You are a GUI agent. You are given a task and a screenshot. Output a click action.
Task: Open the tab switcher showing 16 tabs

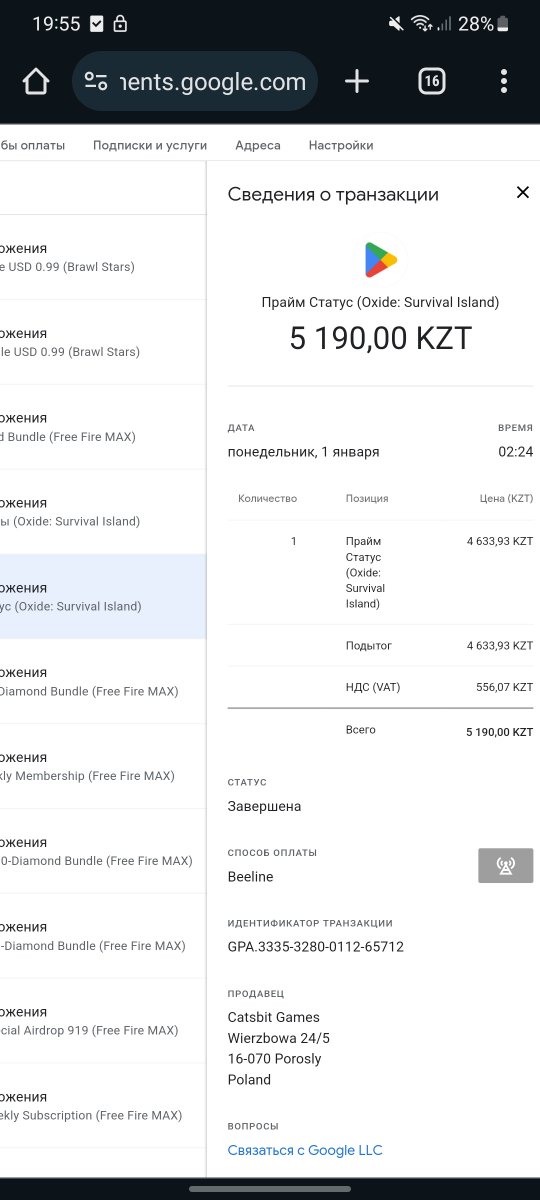431,82
